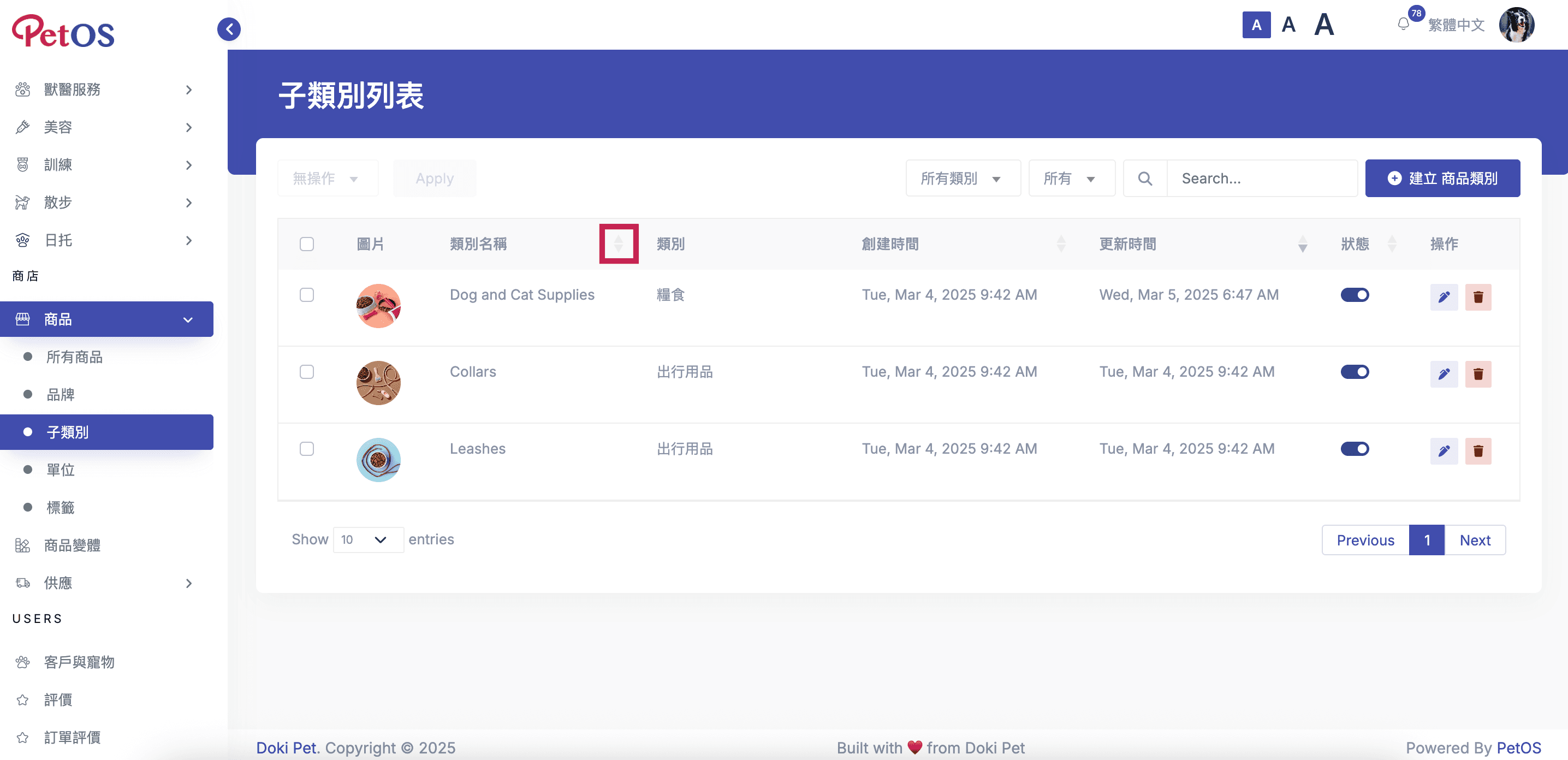
Task: Click the pencil icon for Leashes
Action: pyautogui.click(x=1443, y=451)
